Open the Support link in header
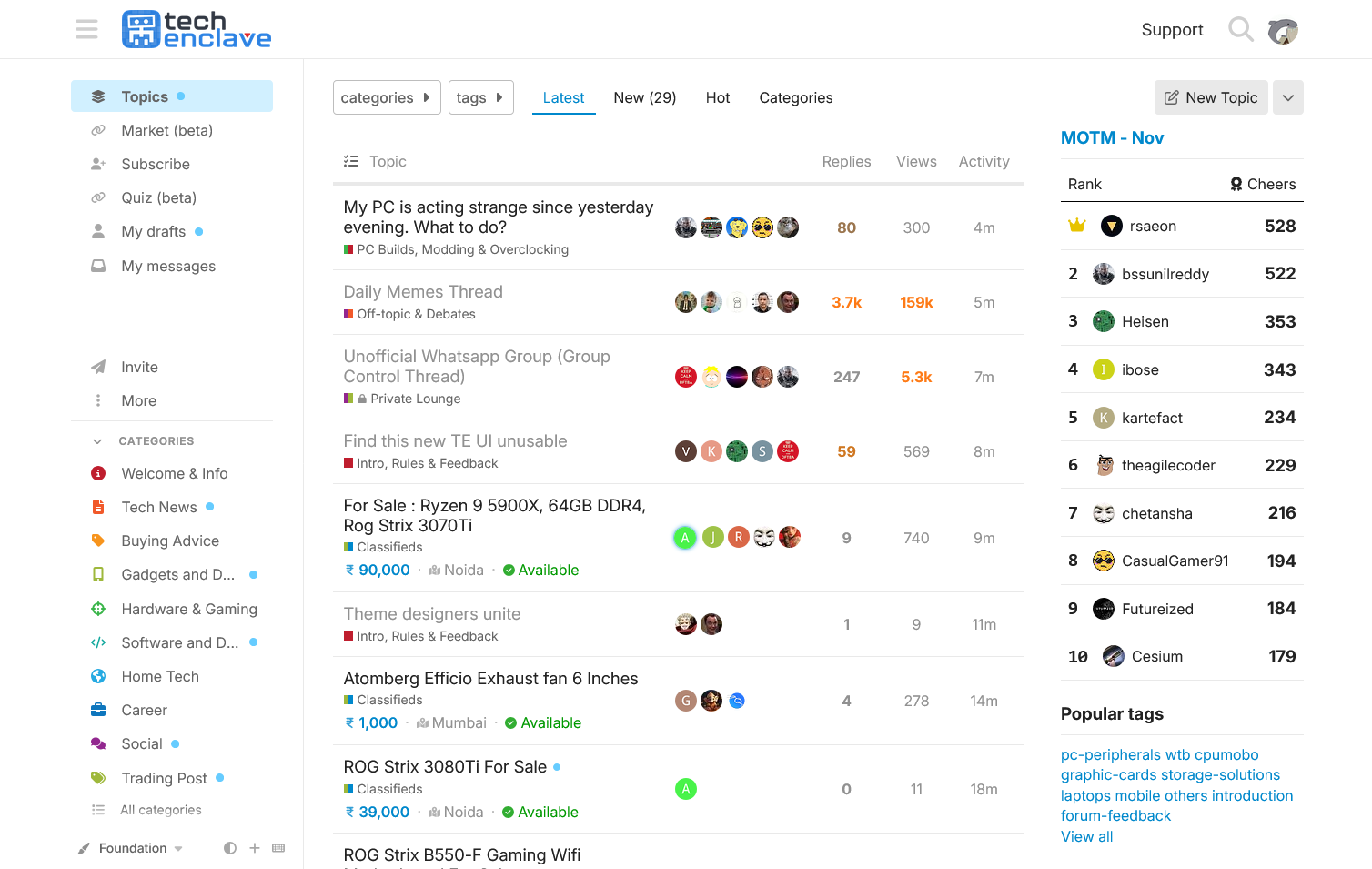The width and height of the screenshot is (1372, 869). pos(1172,29)
